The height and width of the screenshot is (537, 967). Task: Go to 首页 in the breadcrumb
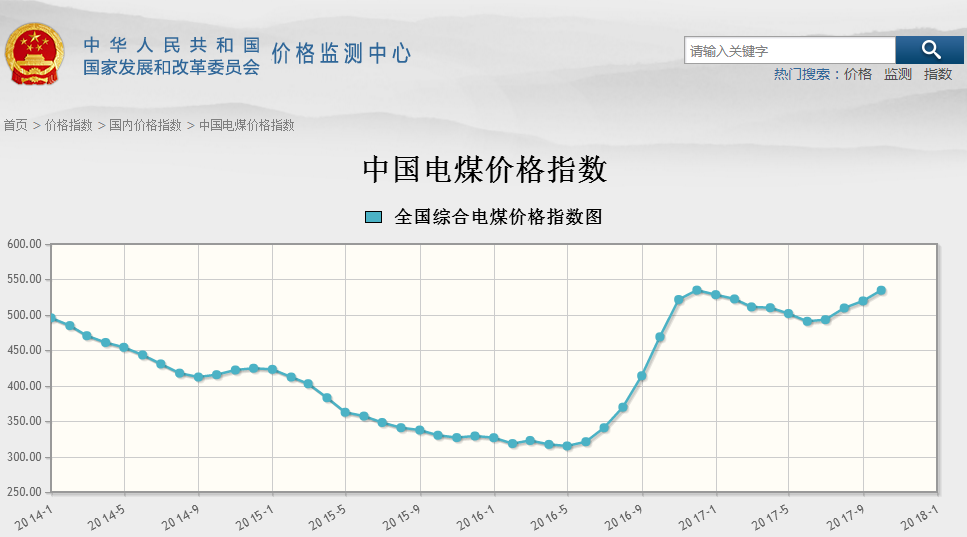[15, 125]
